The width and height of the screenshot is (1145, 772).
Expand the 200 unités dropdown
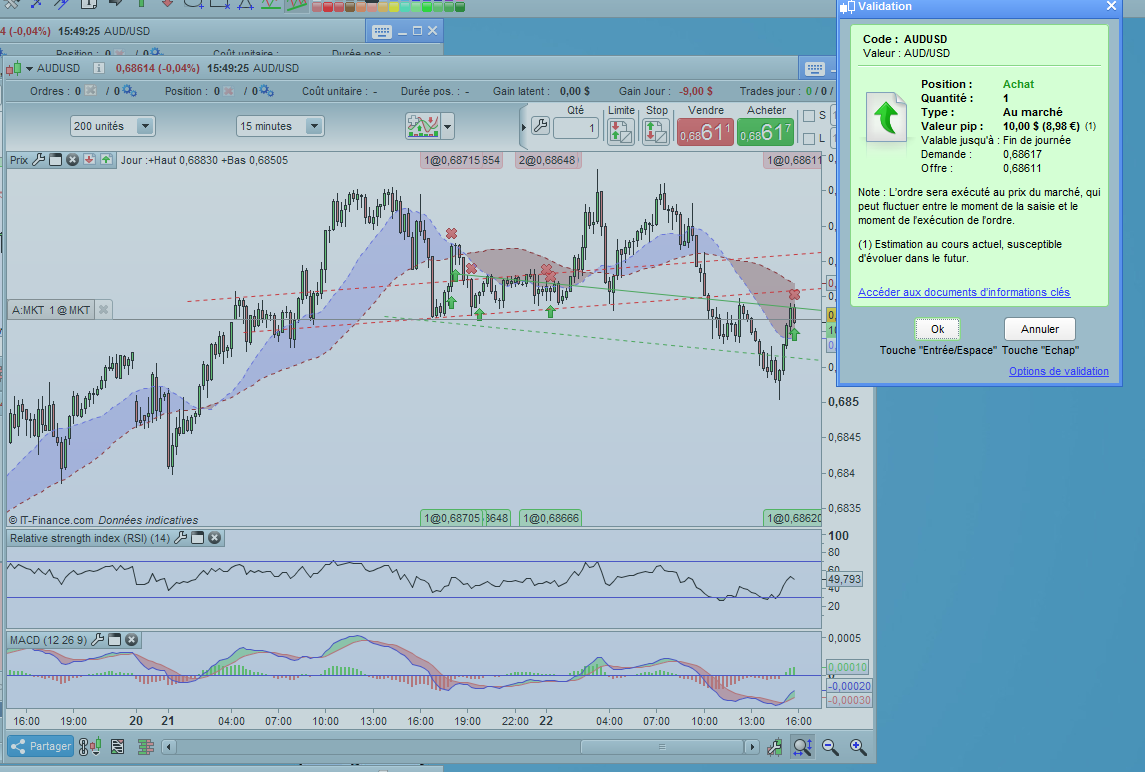(x=145, y=126)
